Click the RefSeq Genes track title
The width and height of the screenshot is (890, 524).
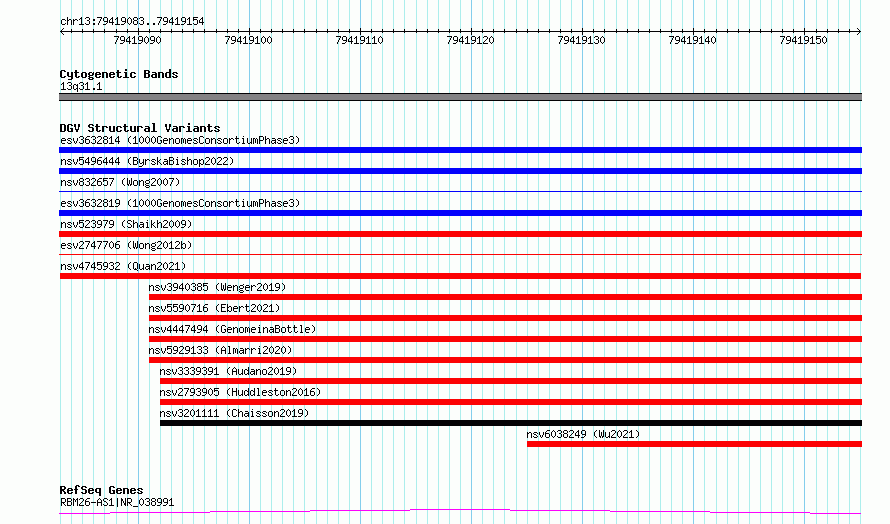pyautogui.click(x=101, y=490)
